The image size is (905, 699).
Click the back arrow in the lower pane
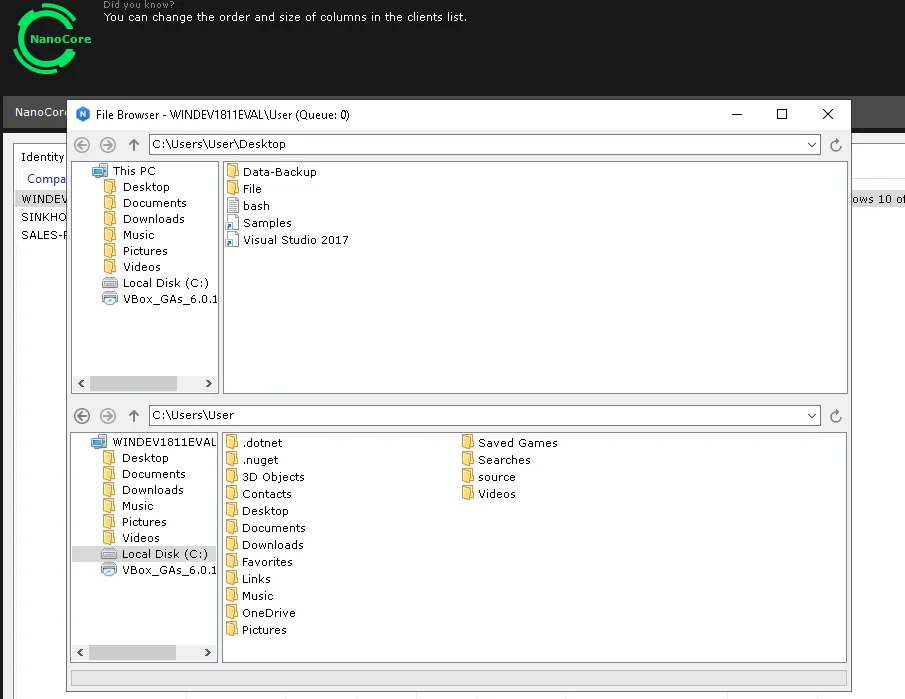pyautogui.click(x=82, y=416)
